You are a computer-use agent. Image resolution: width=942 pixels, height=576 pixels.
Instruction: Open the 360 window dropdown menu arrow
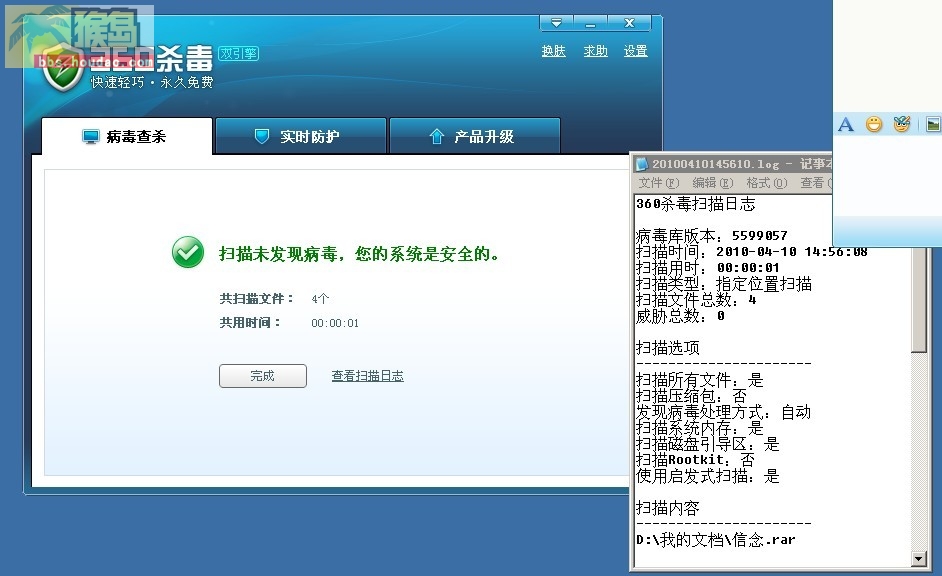556,23
